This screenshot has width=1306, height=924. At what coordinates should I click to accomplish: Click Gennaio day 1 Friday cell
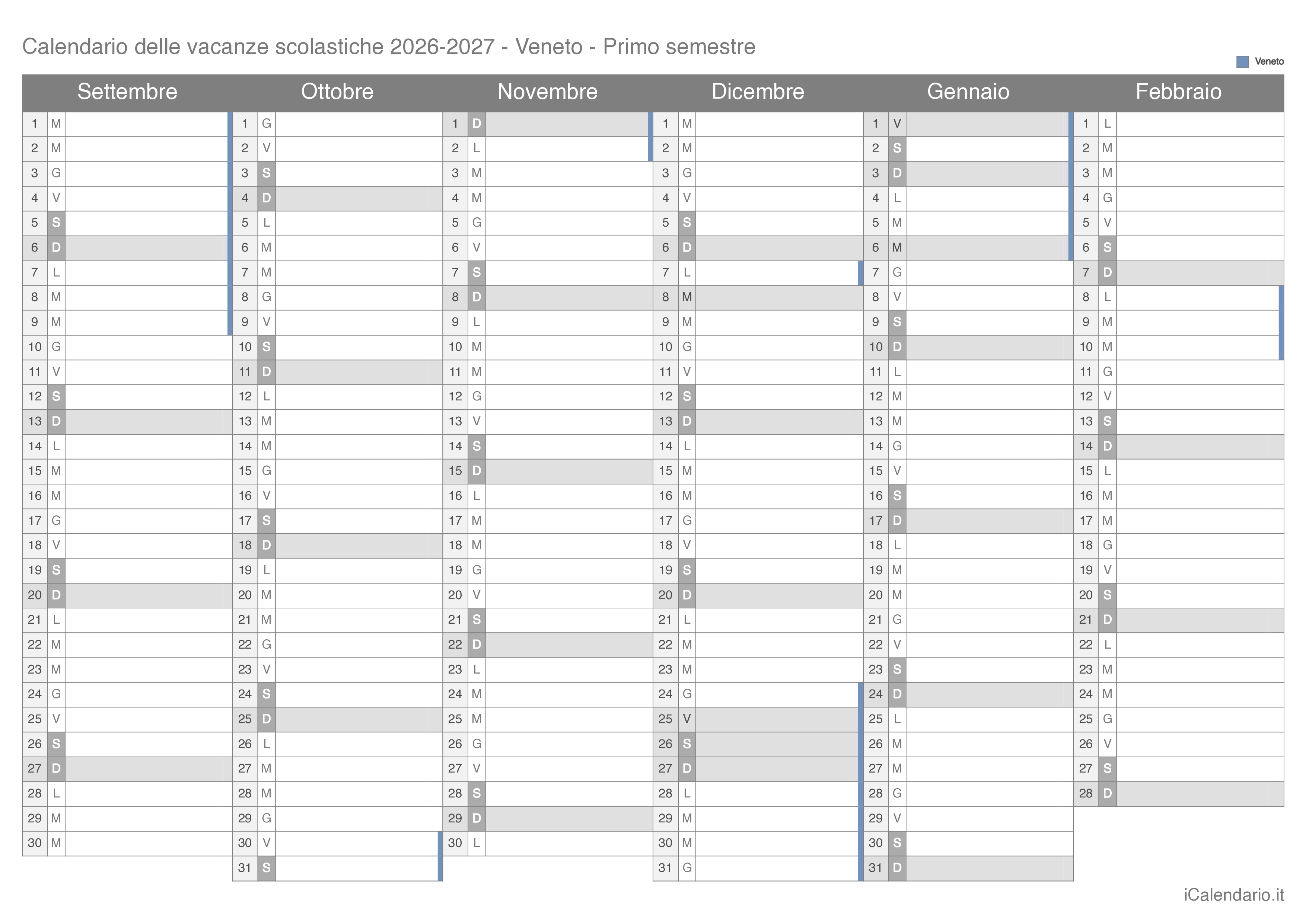tap(897, 124)
